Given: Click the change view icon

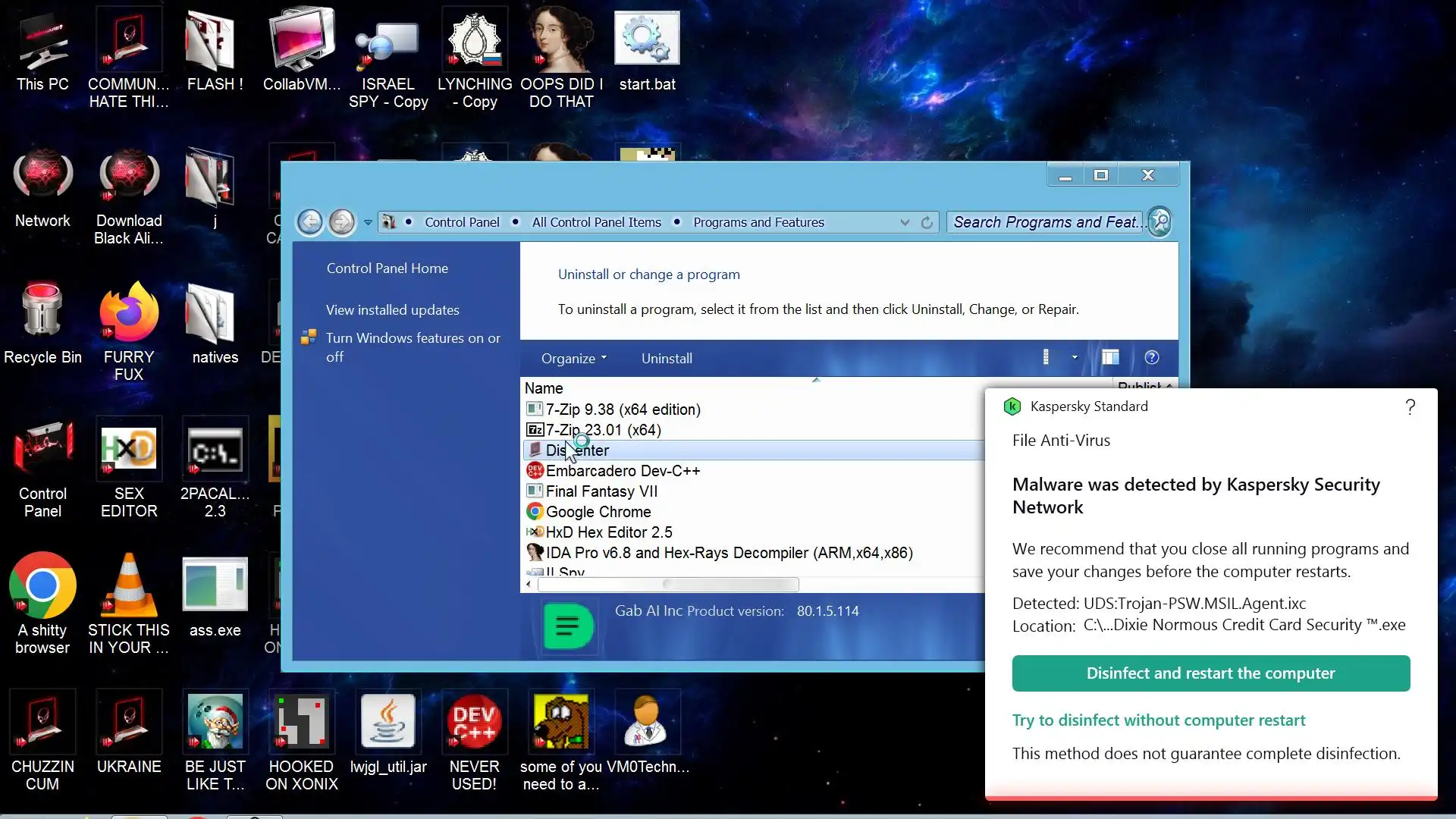Looking at the screenshot, I should [1046, 358].
